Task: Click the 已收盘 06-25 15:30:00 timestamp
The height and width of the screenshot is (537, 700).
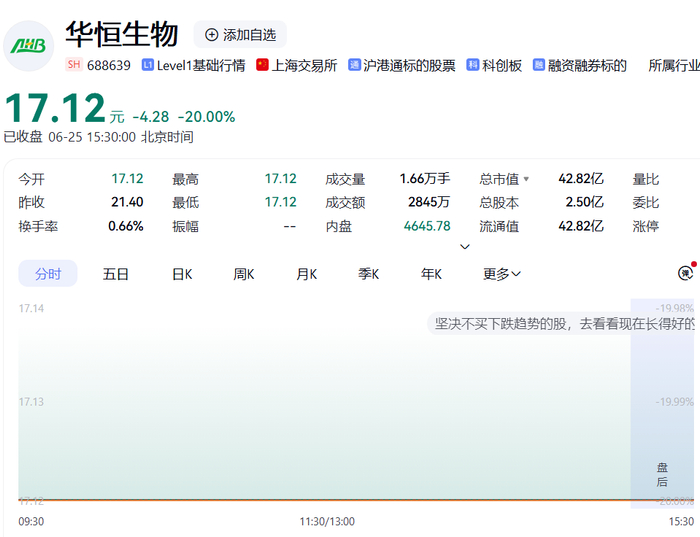Action: [x=99, y=137]
